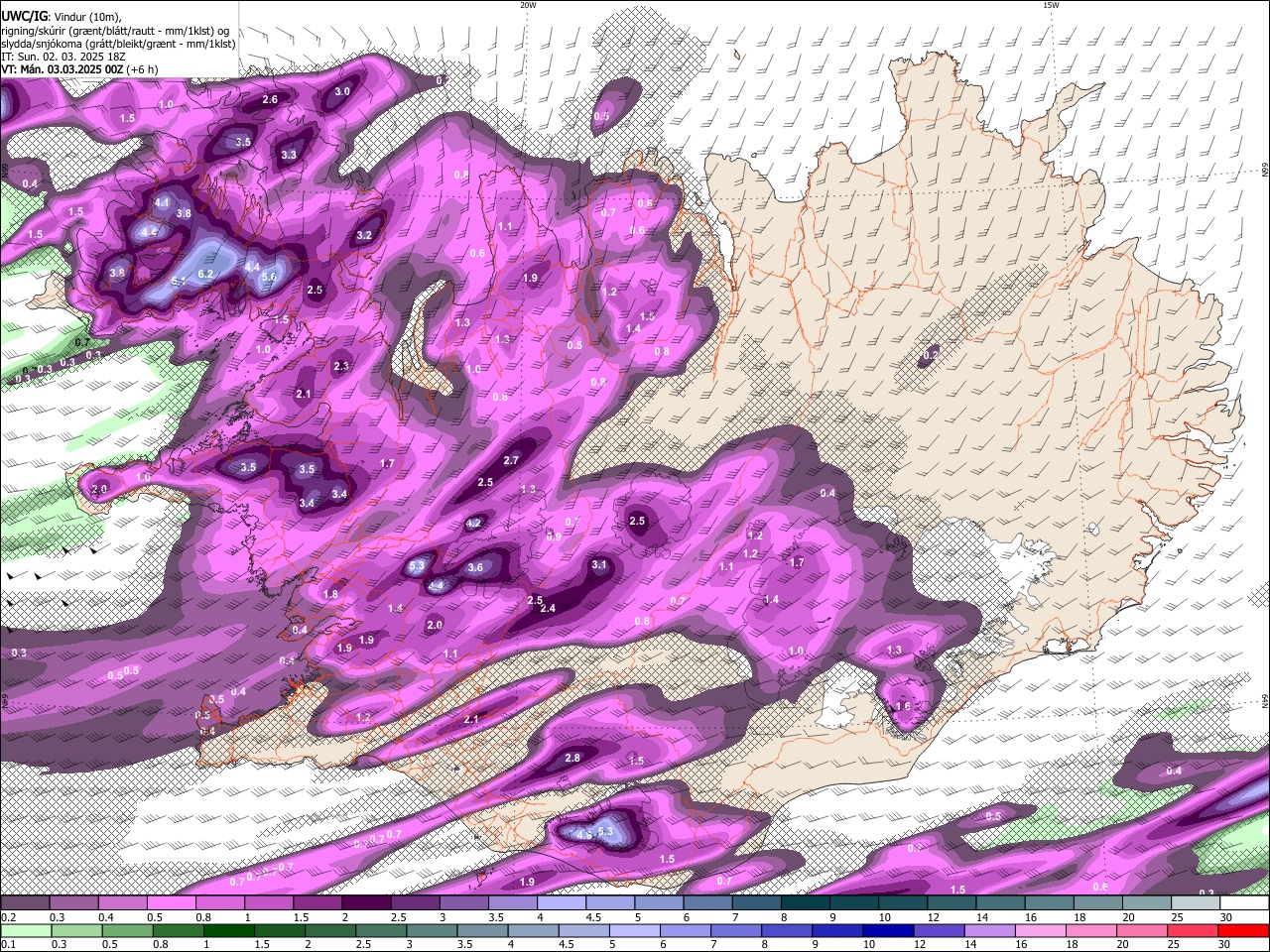Screen dimensions: 1270x952
Task: Click the bright red swatch ending the lower legend
Action: tap(1244, 931)
